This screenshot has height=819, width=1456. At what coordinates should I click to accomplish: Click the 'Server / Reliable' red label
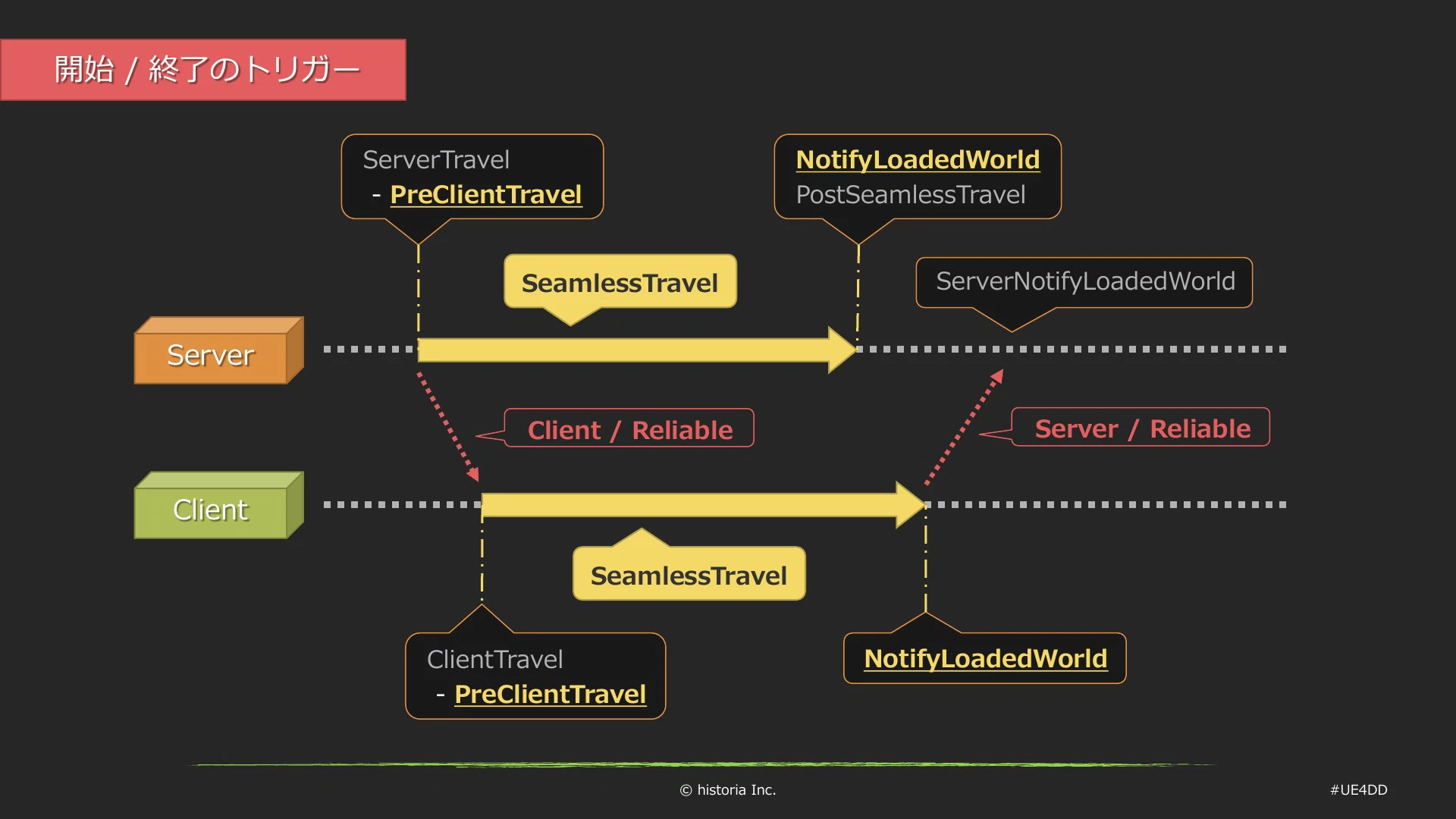pos(1141,428)
